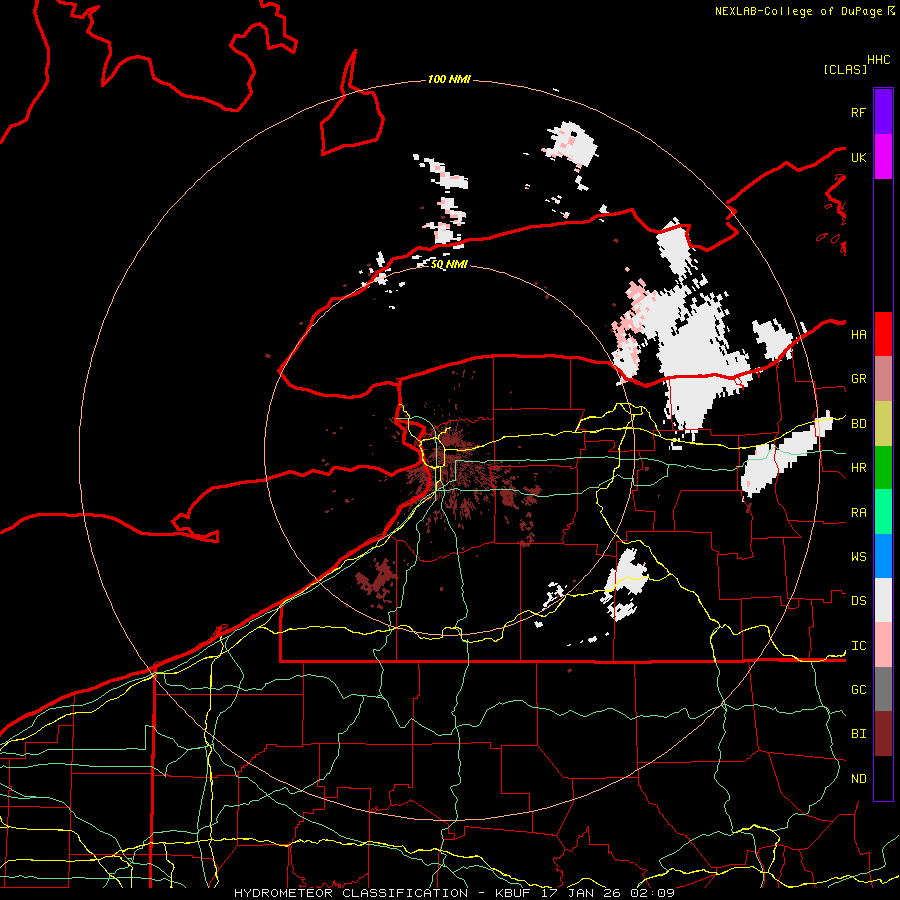The image size is (900, 900).
Task: Click the 'HYDROMETEOR CLASSIFICATION' title text
Action: click(x=351, y=893)
